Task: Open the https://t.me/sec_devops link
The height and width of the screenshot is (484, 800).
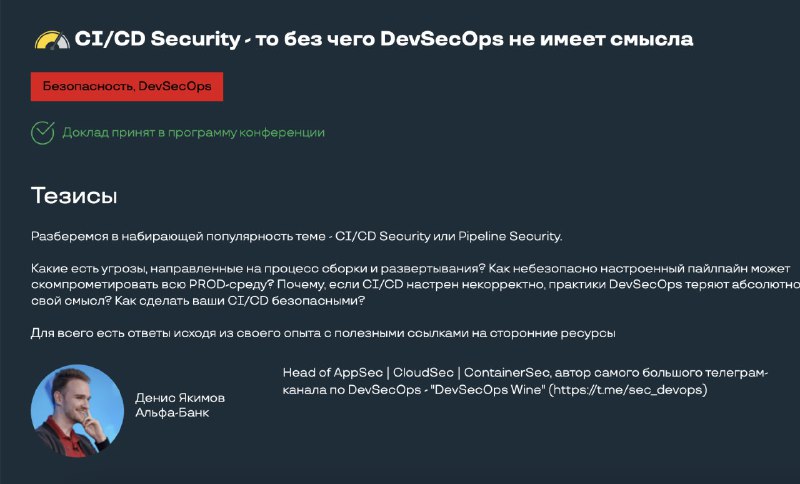Action: coord(628,390)
